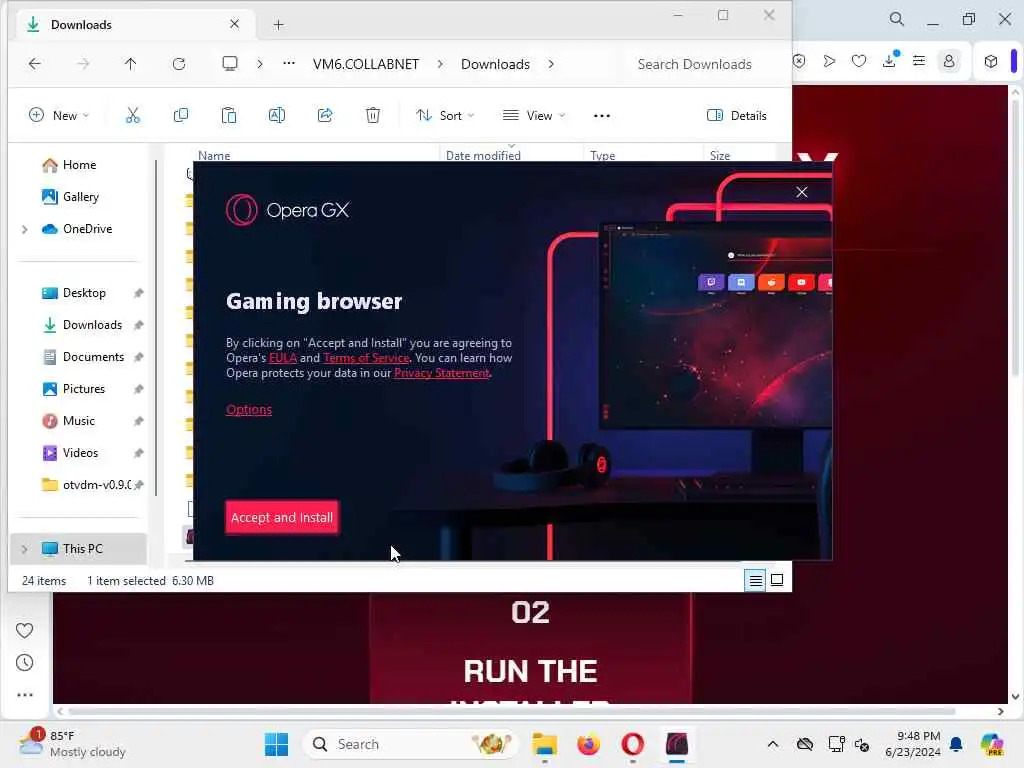The height and width of the screenshot is (768, 1024).
Task: Click the Cut icon in Explorer toolbar
Action: [133, 116]
